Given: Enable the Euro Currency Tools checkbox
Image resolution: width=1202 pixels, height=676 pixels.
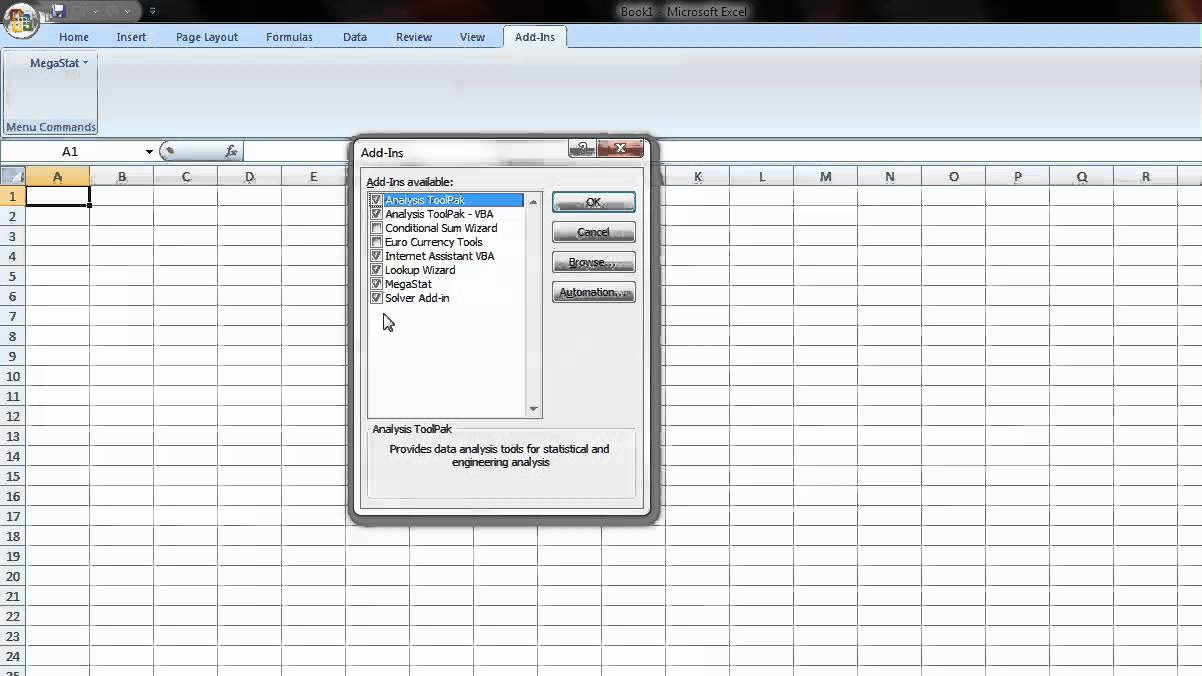Looking at the screenshot, I should click(377, 242).
